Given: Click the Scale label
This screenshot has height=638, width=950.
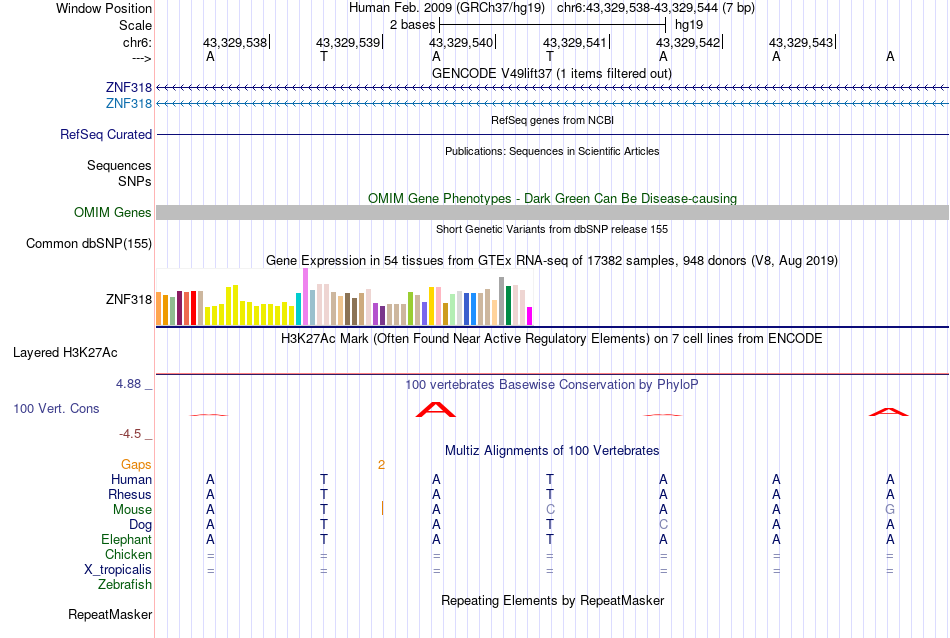Looking at the screenshot, I should (x=135, y=25).
